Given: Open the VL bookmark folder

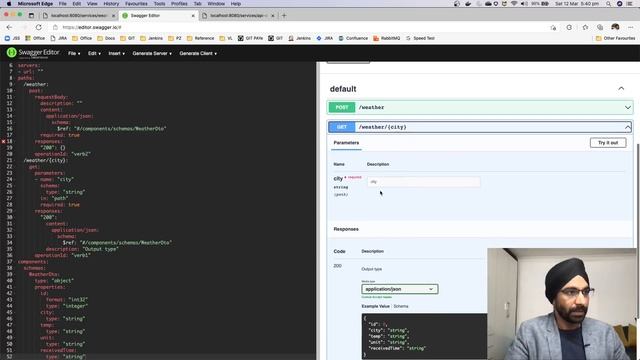Looking at the screenshot, I should [226, 38].
